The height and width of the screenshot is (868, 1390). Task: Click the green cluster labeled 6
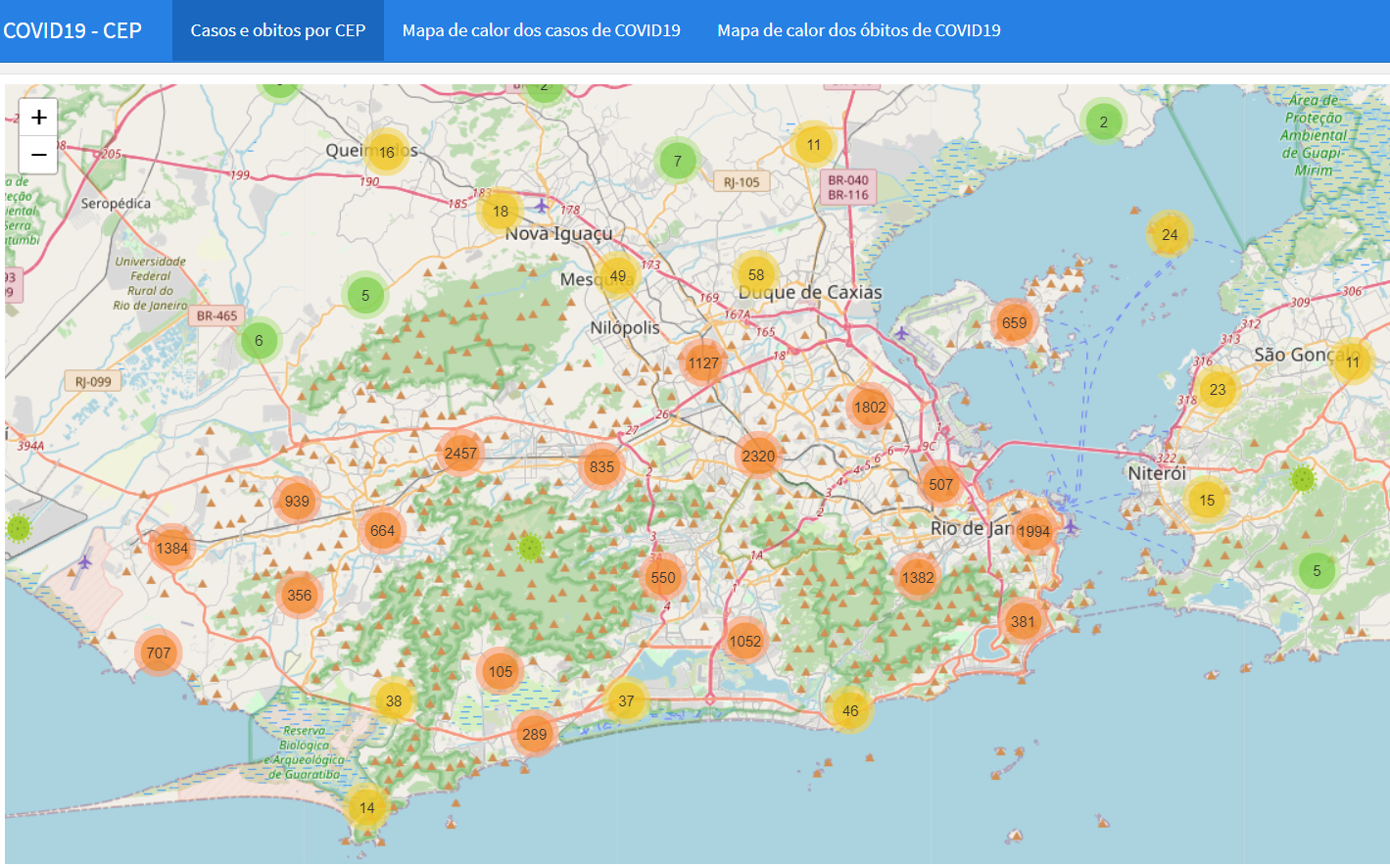tap(259, 341)
